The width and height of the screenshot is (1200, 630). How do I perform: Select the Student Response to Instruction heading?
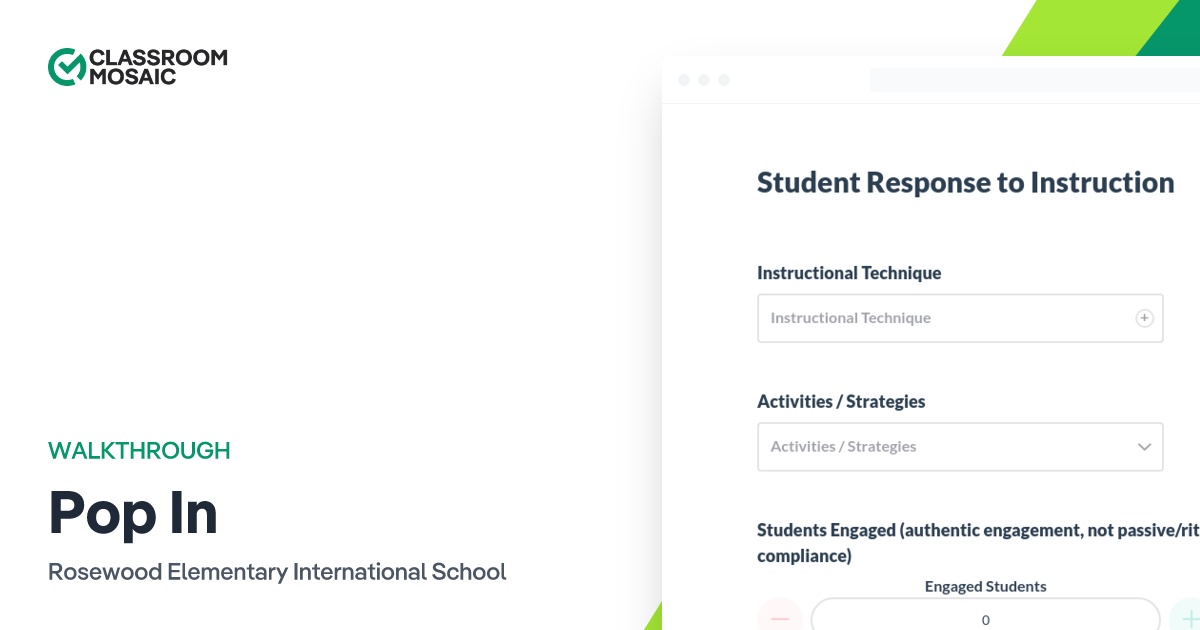(966, 183)
